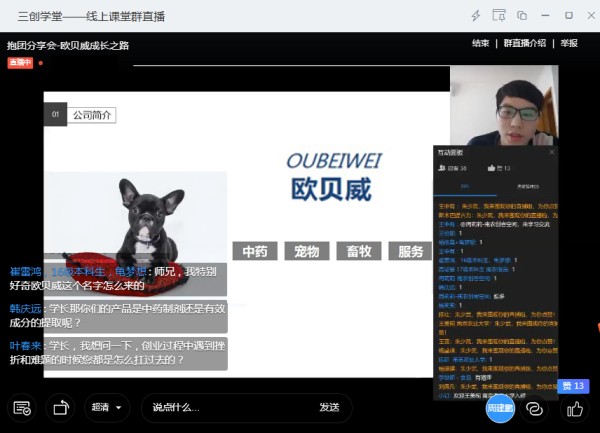Click the OUBEIWEI logo text
This screenshot has height=433, width=600.
coord(334,161)
